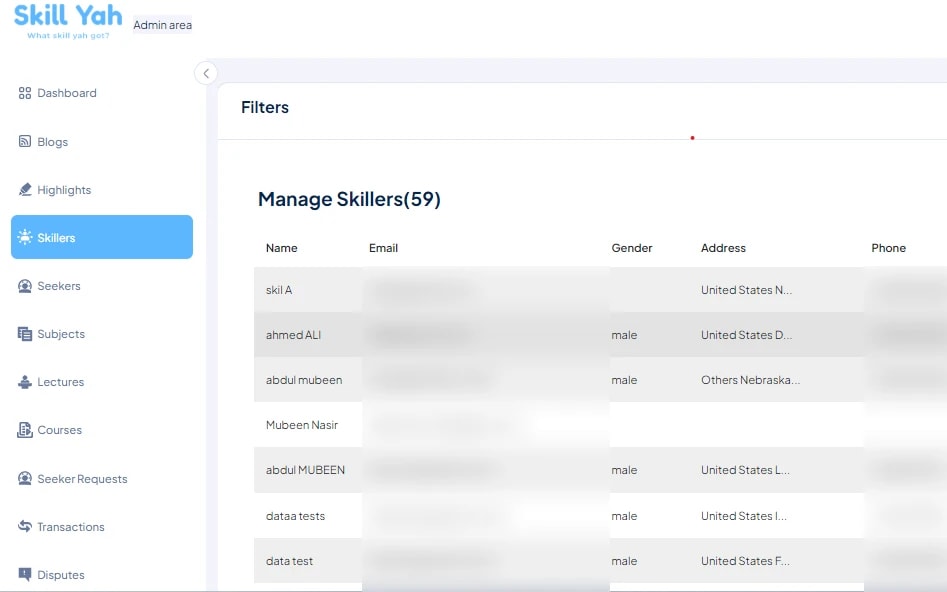Click the Gender column header
The height and width of the screenshot is (592, 947).
coord(632,248)
